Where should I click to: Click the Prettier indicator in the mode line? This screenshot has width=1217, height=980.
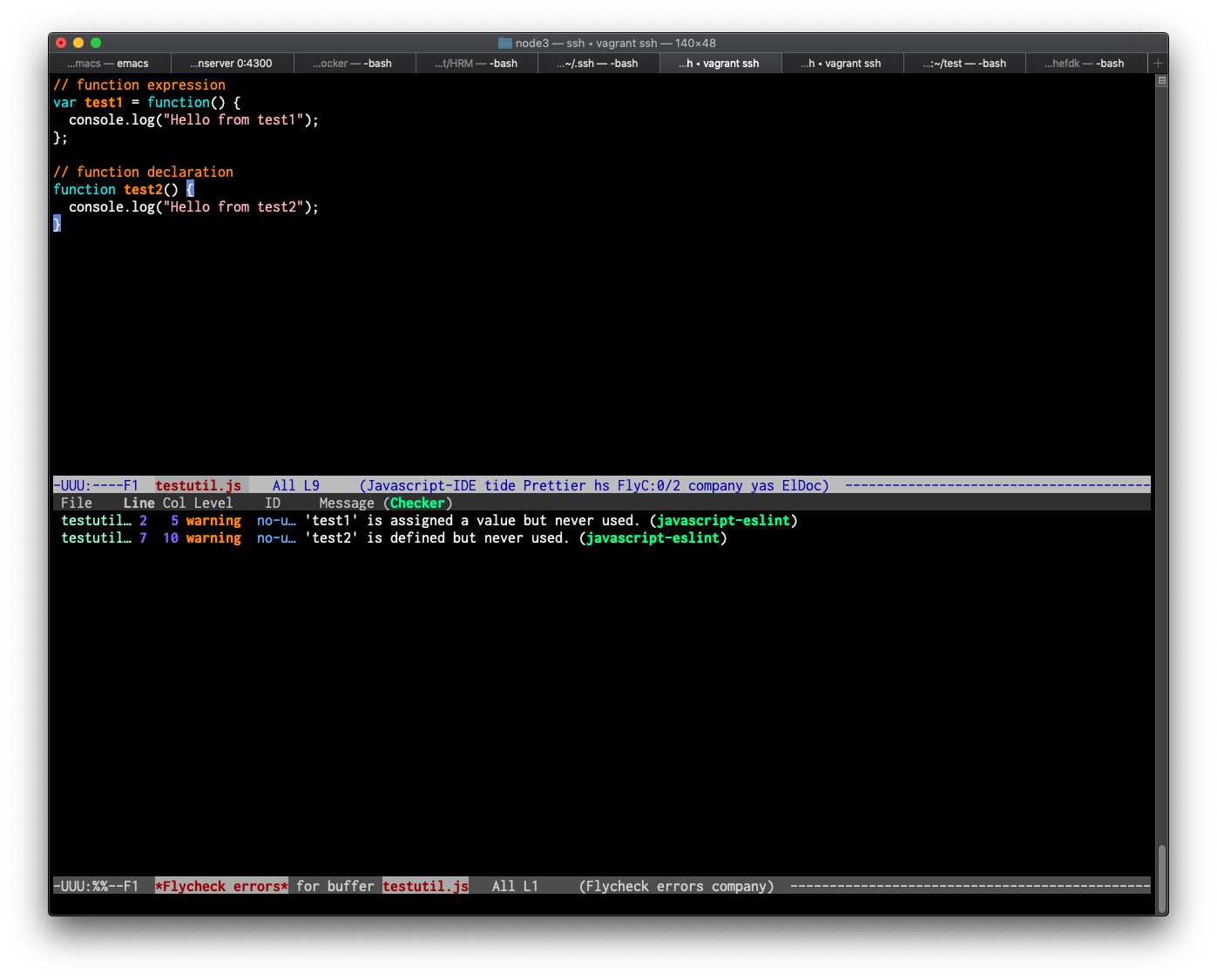pyautogui.click(x=553, y=485)
